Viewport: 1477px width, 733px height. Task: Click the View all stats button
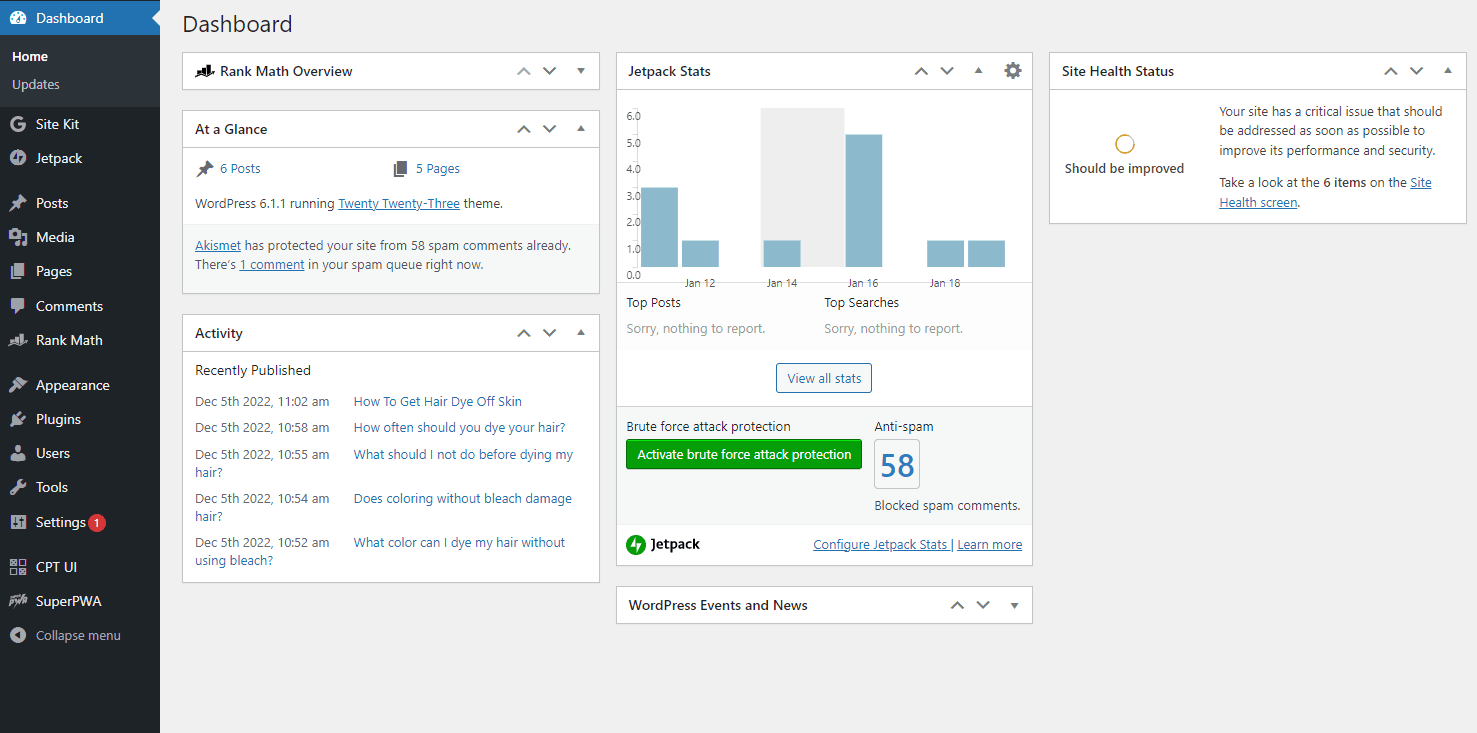tap(824, 378)
